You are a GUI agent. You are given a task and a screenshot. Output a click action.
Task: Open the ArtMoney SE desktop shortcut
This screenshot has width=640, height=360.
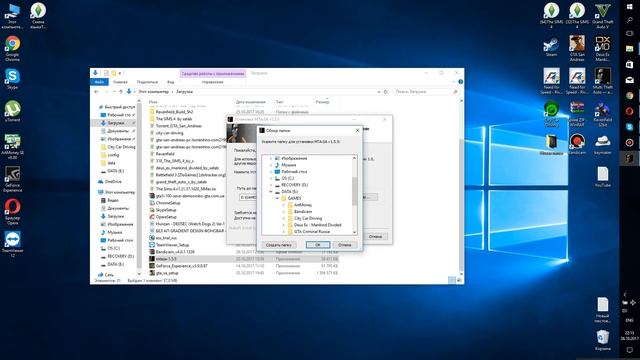(13, 146)
